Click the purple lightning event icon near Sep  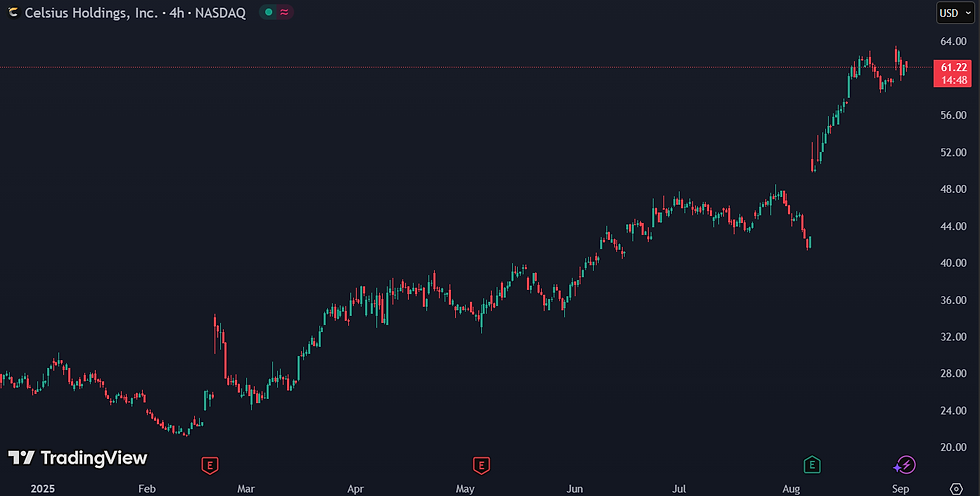coord(904,465)
